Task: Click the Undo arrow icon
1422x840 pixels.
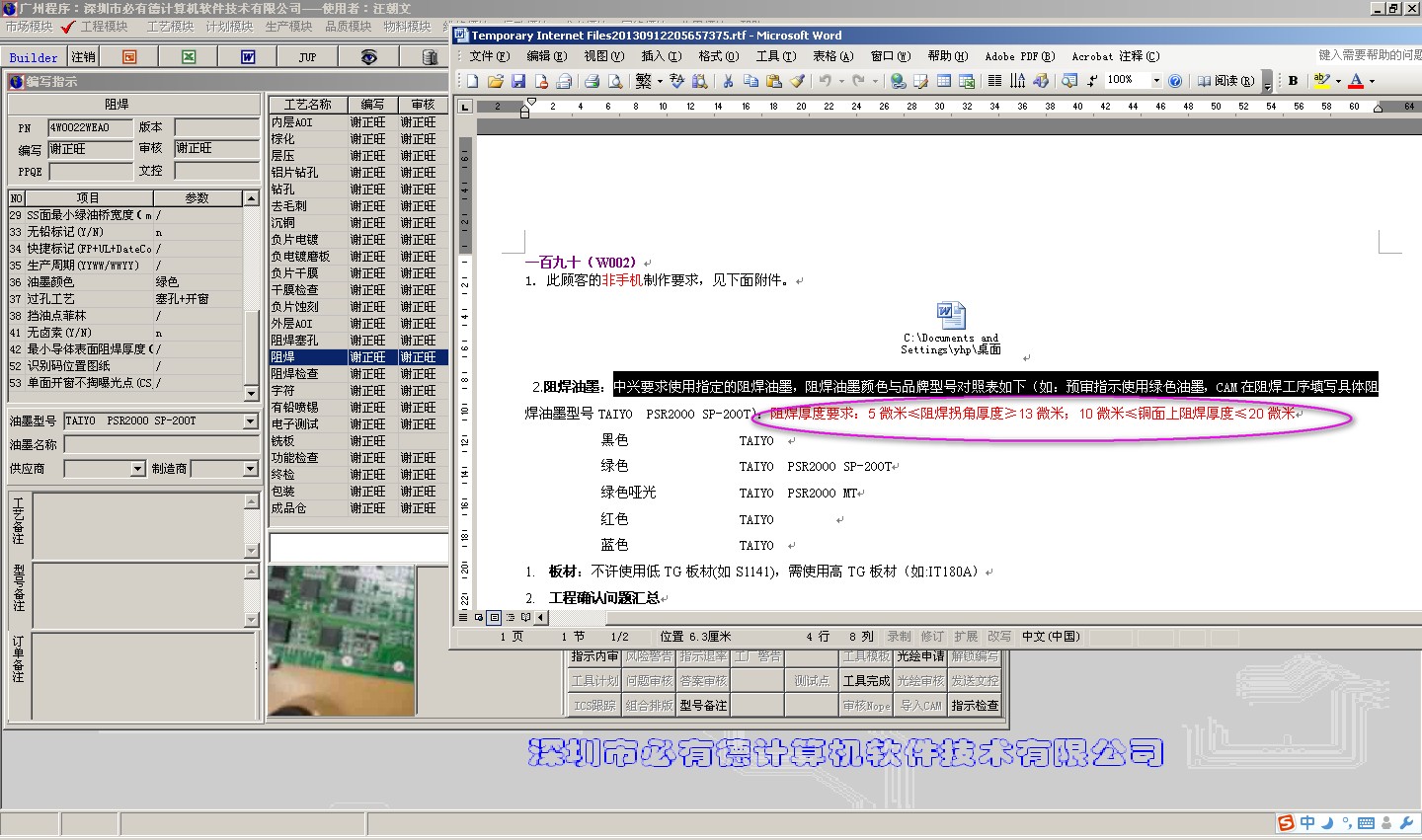Action: 825,81
